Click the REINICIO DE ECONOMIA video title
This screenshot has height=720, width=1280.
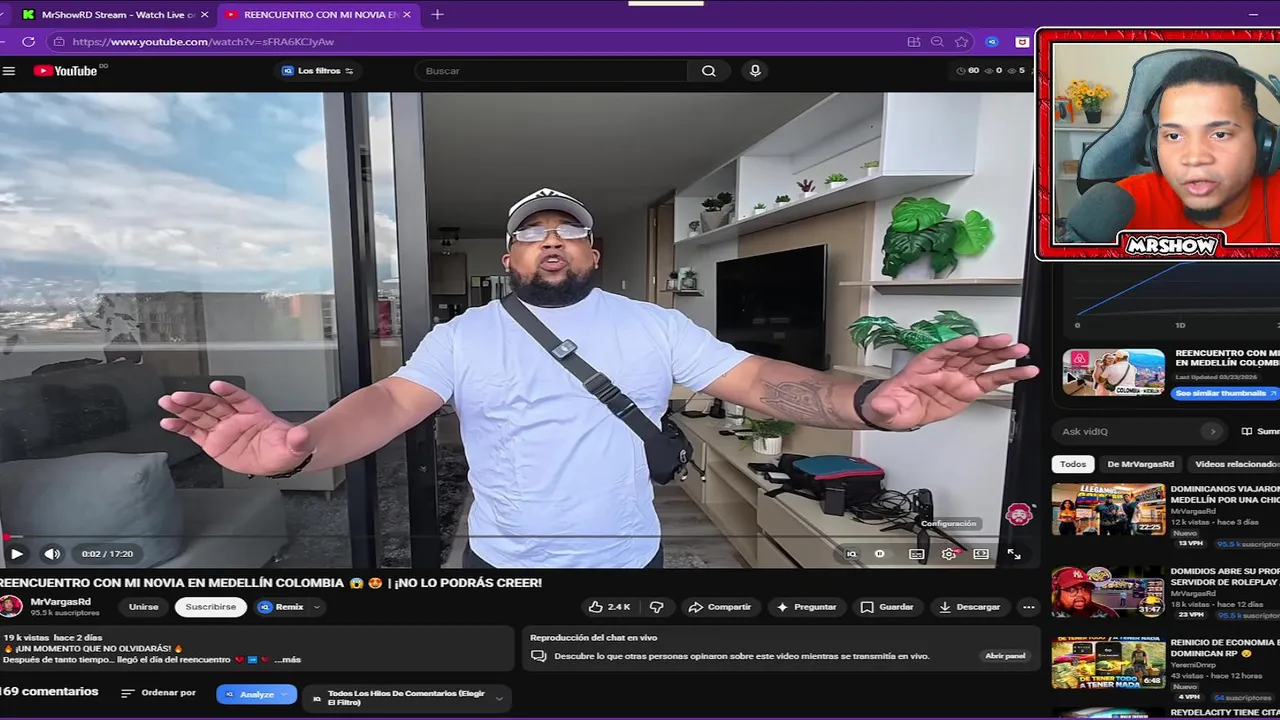pyautogui.click(x=1225, y=648)
